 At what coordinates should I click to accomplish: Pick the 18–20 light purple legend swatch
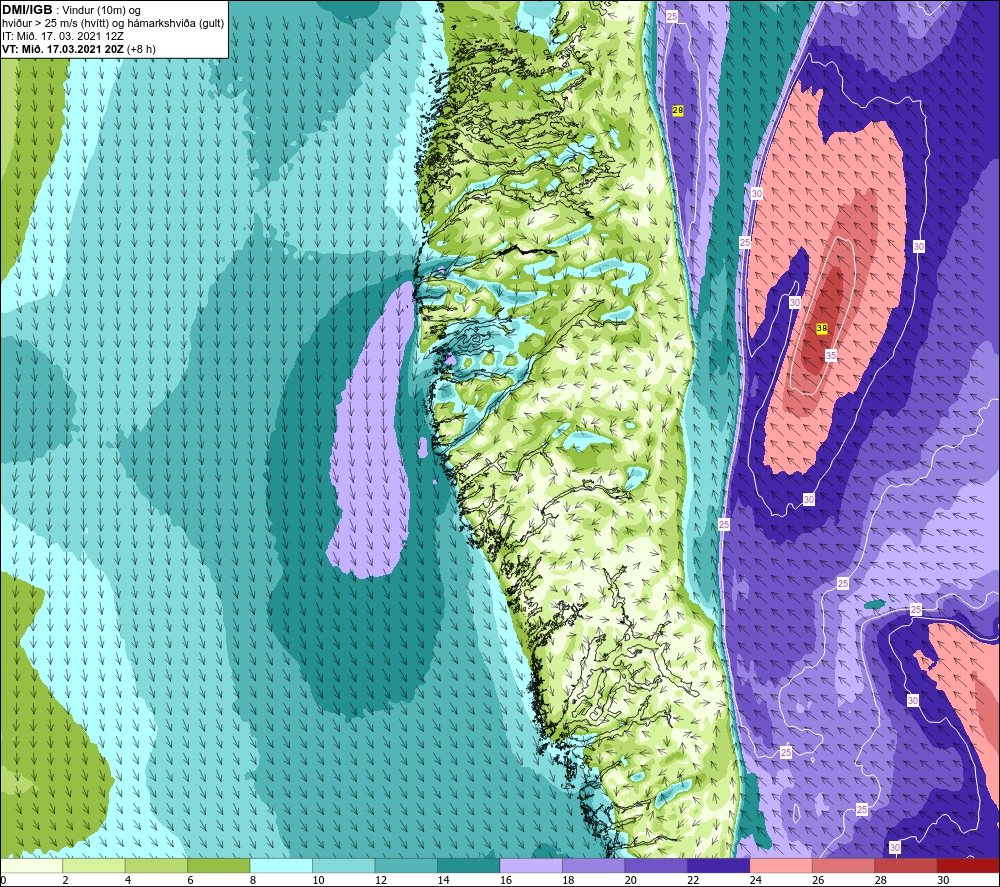(x=594, y=866)
